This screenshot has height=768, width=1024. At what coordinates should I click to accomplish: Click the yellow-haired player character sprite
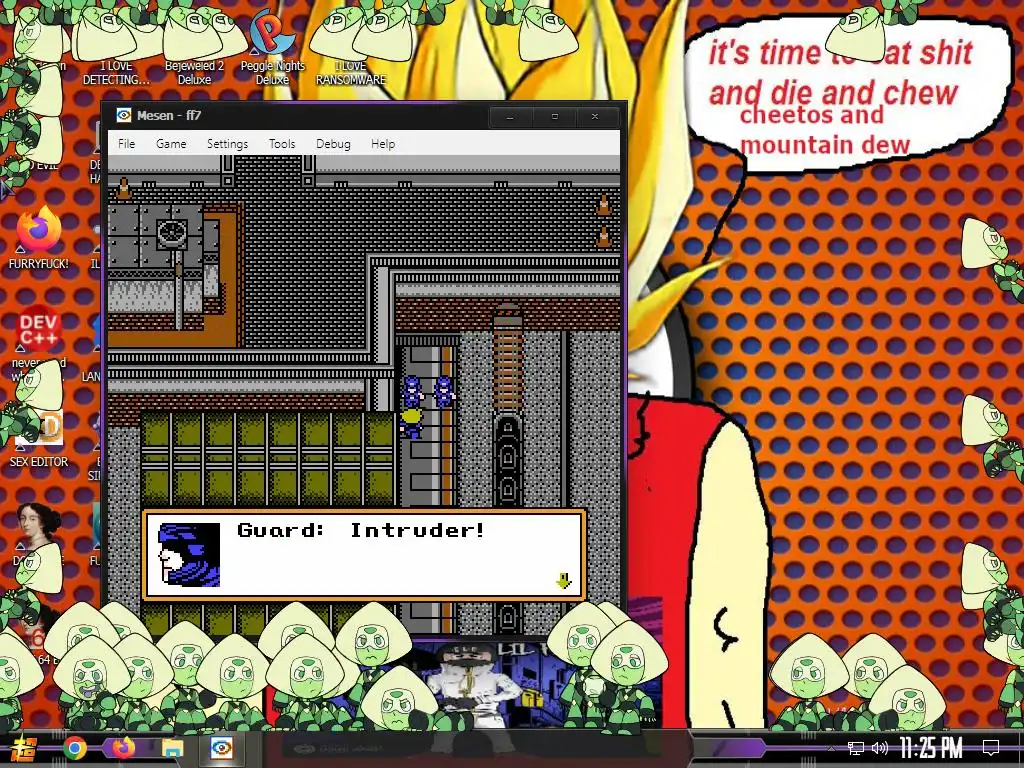412,422
